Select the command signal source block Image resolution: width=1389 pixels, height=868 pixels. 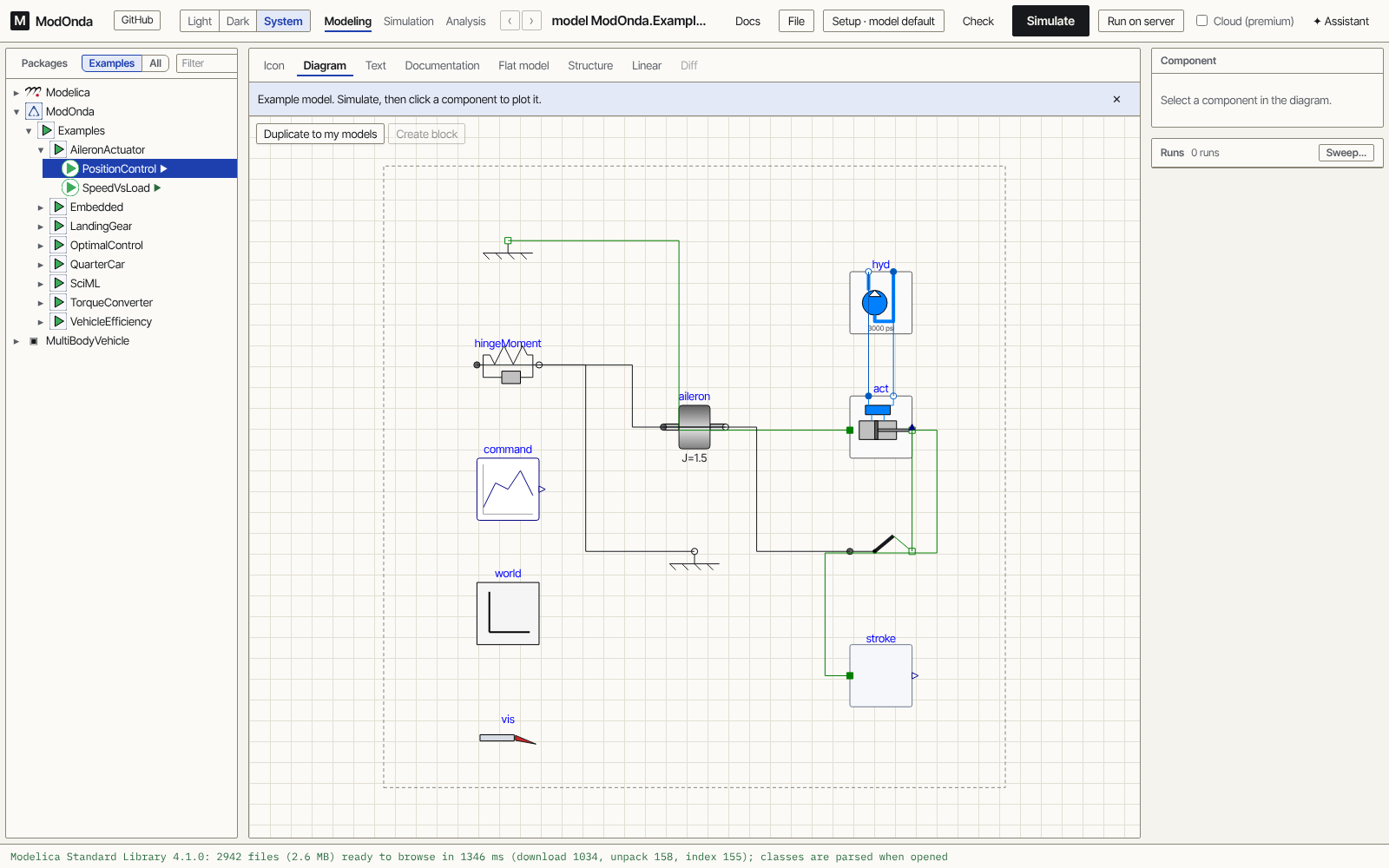[508, 490]
